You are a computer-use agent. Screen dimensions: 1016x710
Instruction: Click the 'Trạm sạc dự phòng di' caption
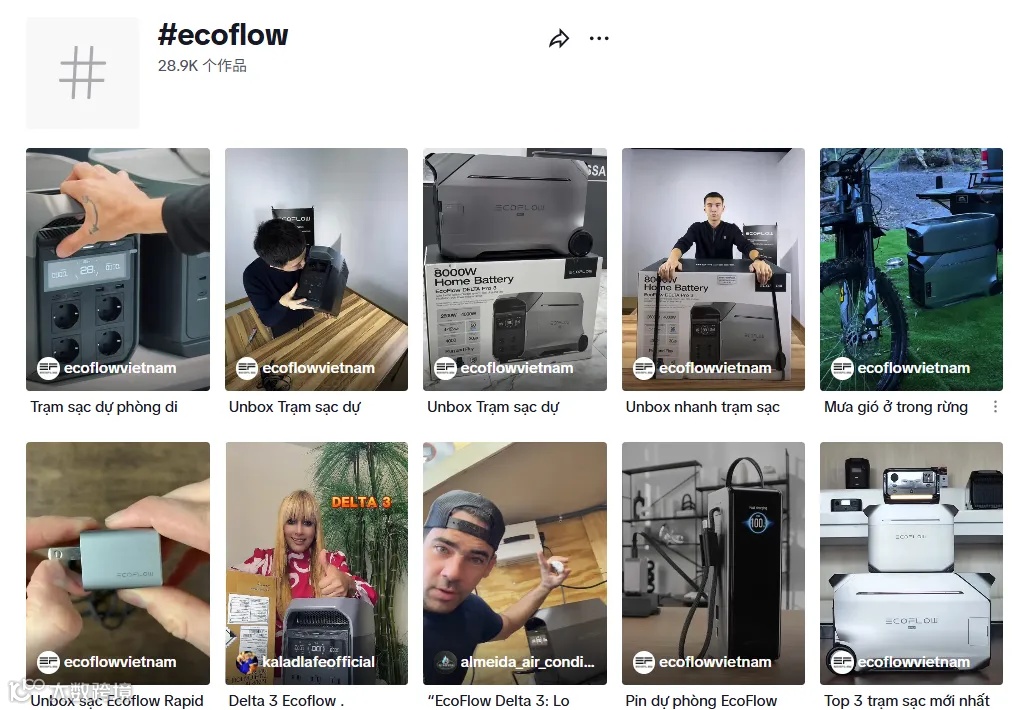coord(104,407)
